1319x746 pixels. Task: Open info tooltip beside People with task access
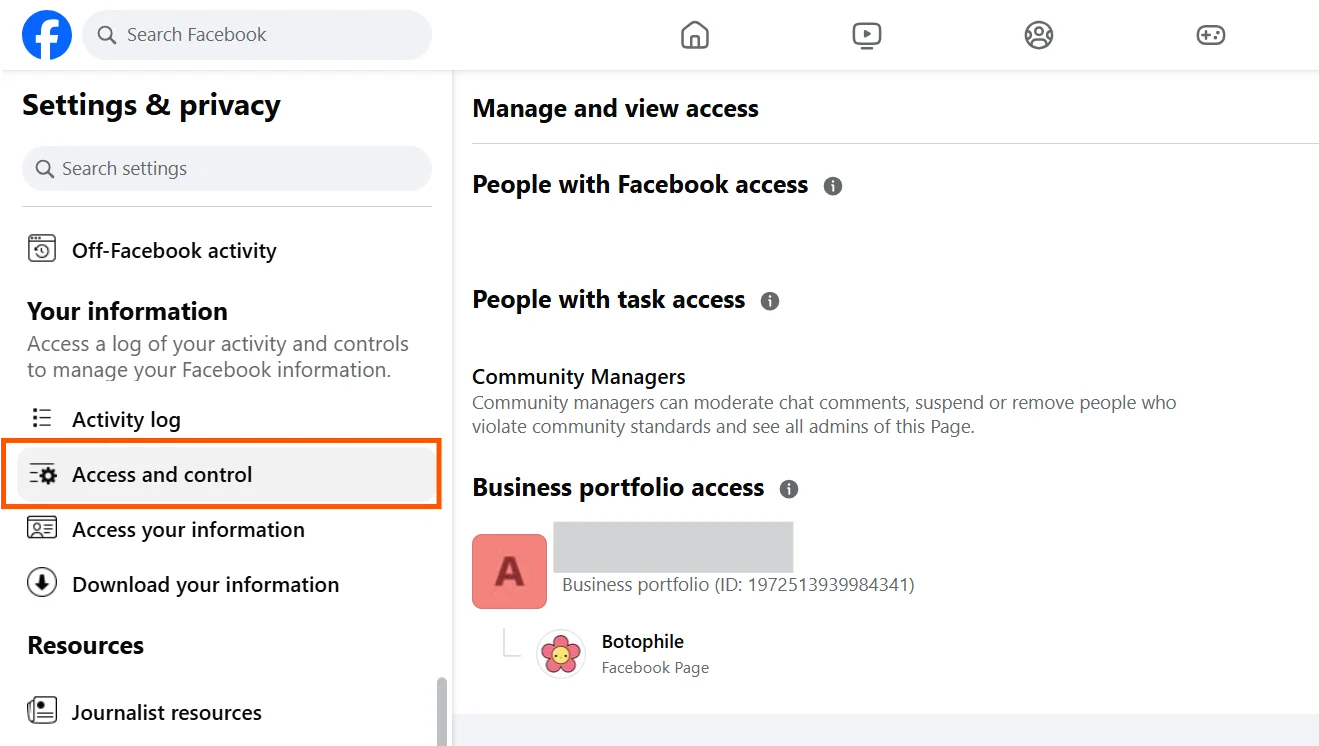click(x=770, y=300)
